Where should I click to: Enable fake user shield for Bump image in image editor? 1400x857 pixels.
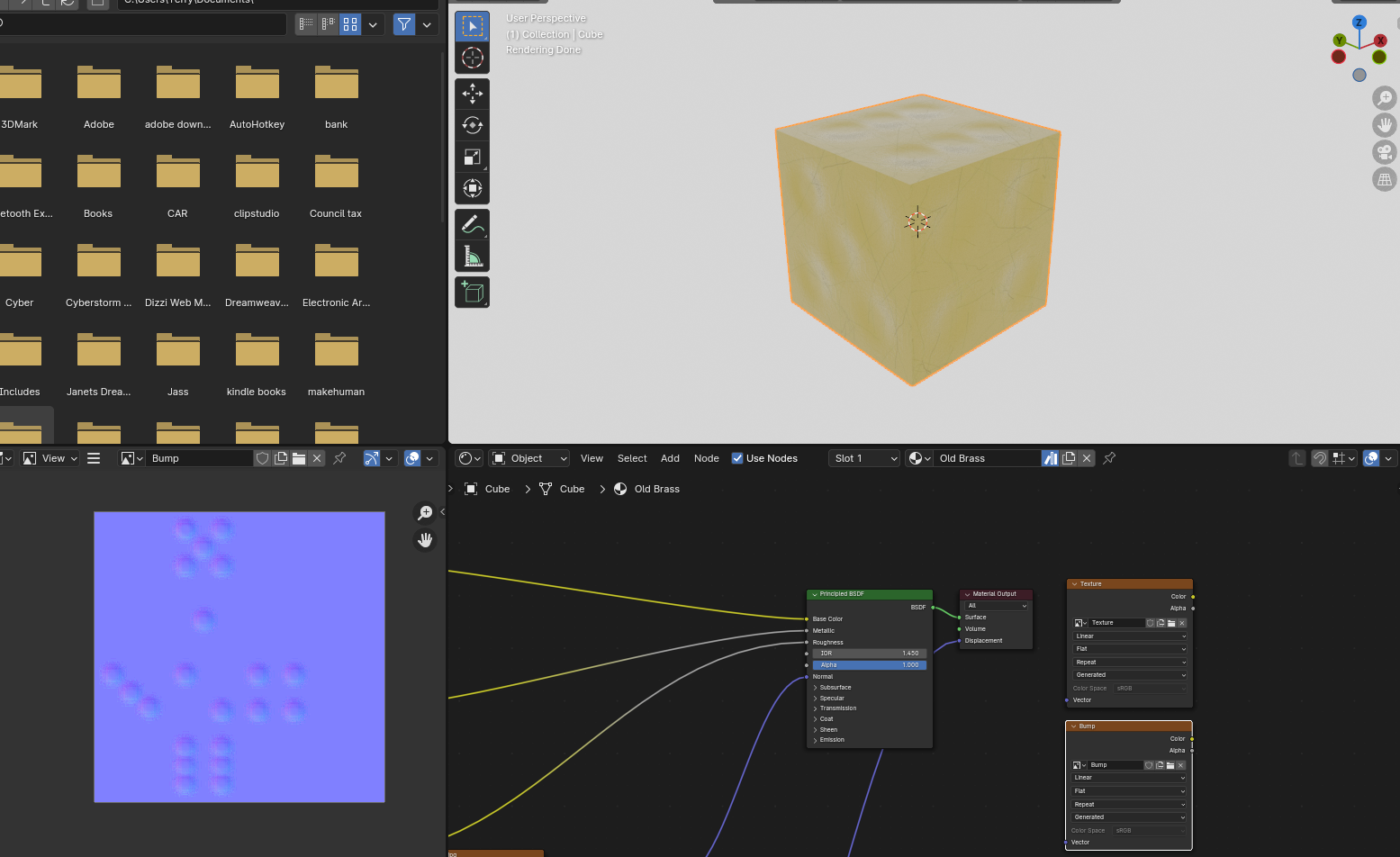click(263, 458)
